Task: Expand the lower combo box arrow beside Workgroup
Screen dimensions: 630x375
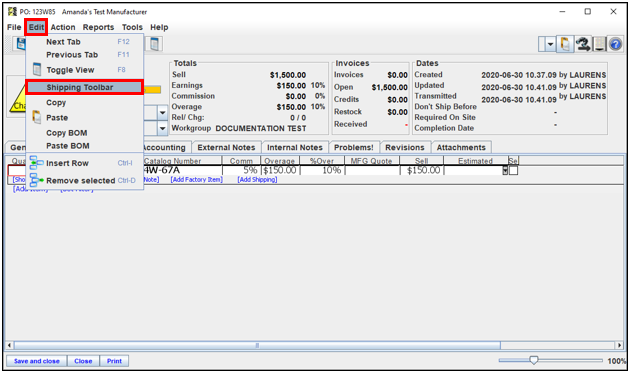Action: (x=162, y=129)
